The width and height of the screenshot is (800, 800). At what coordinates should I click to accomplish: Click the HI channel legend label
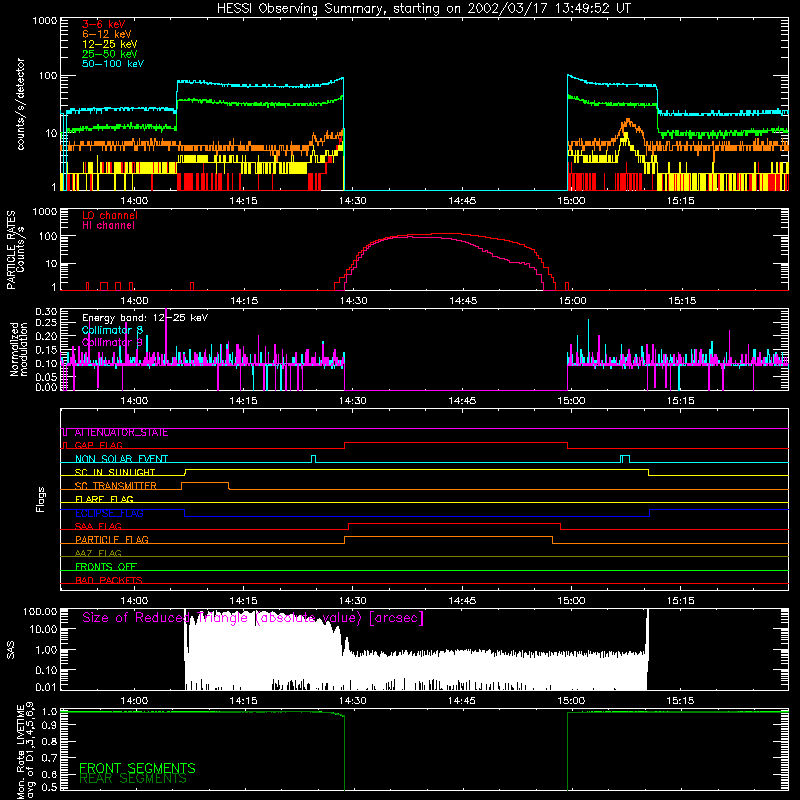[108, 225]
